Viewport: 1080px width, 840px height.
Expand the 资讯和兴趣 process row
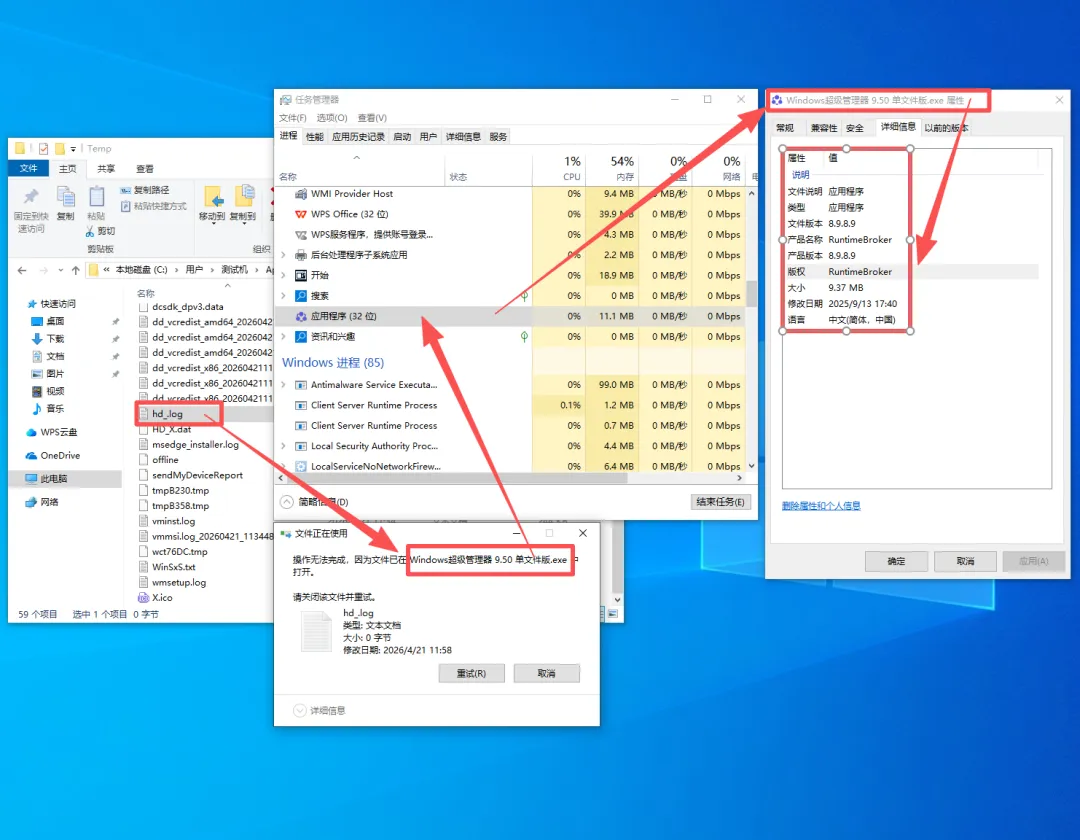pyautogui.click(x=283, y=337)
